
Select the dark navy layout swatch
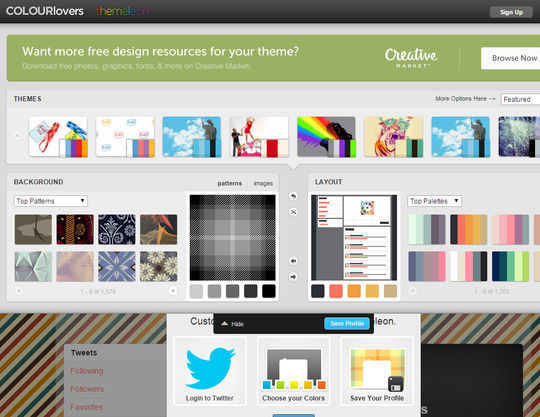point(318,291)
